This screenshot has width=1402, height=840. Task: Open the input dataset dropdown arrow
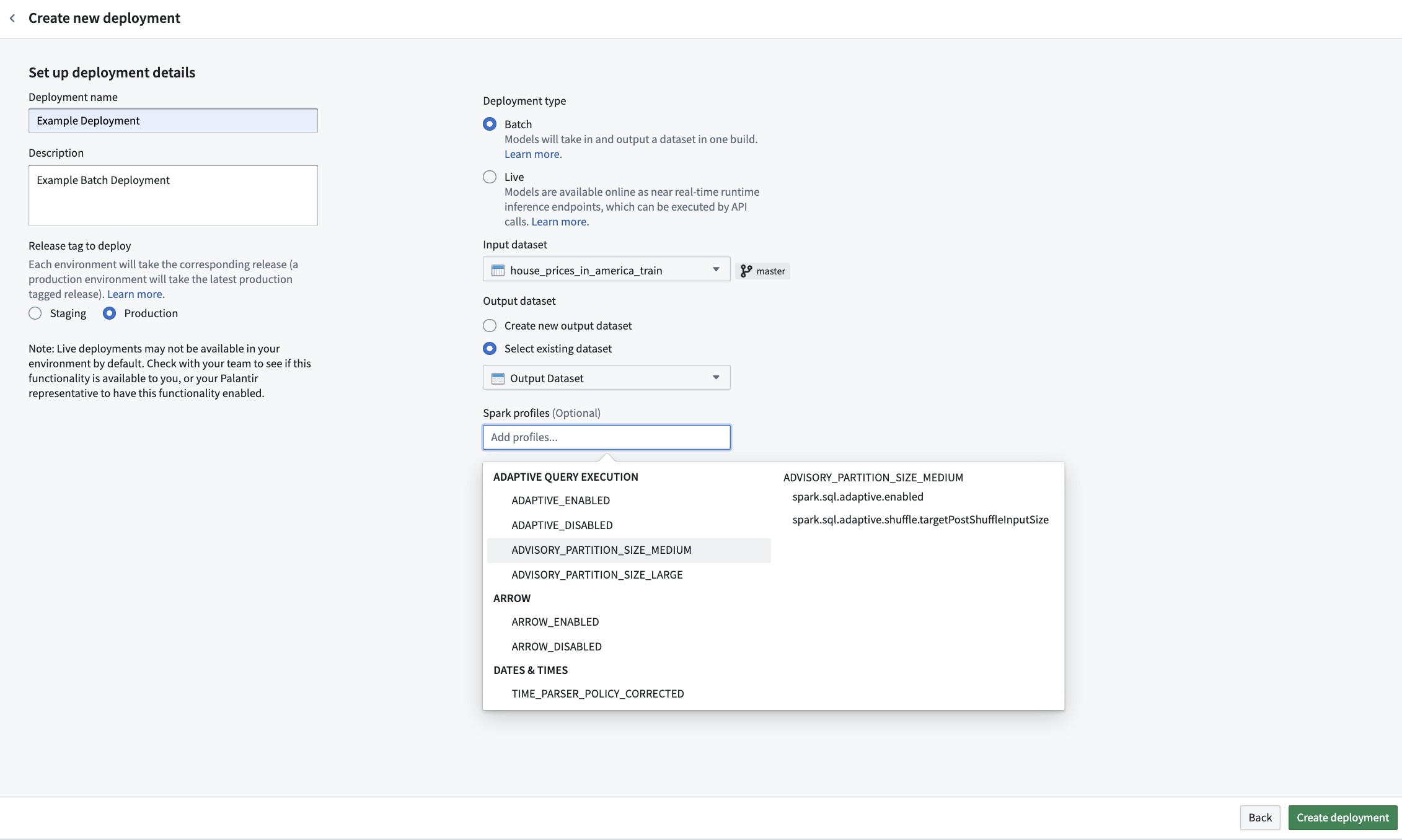pyautogui.click(x=716, y=269)
